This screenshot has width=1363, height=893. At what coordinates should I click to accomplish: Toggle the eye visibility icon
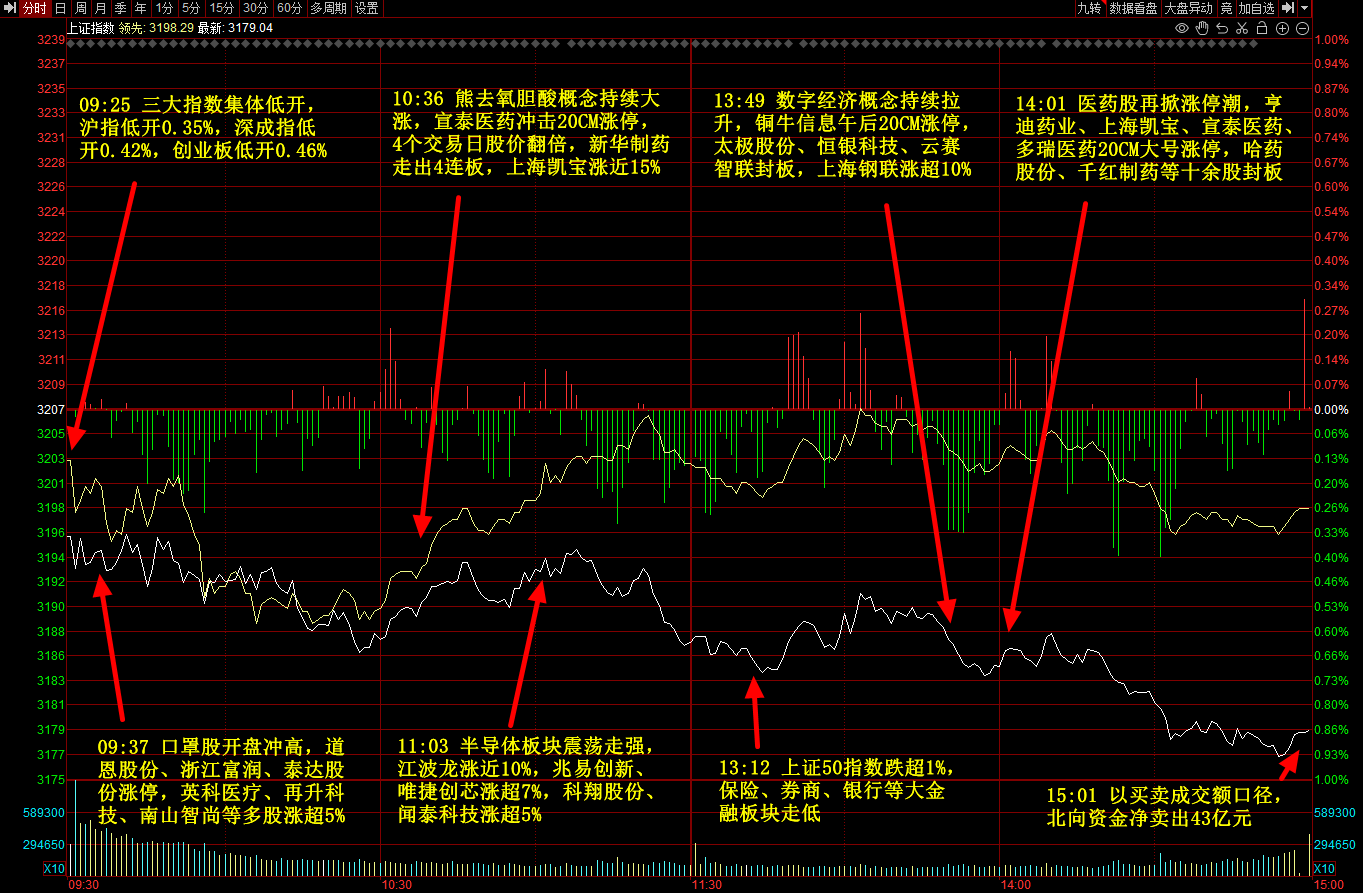click(1182, 29)
